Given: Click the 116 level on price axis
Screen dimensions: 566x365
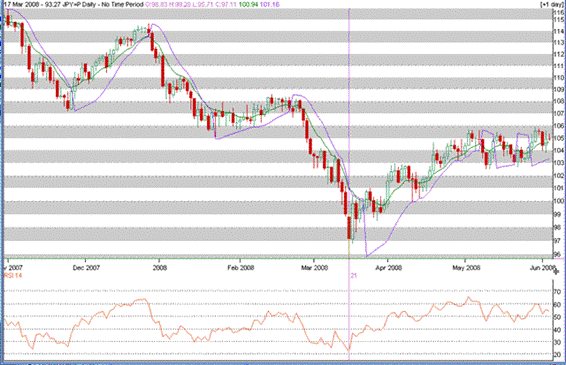Looking at the screenshot, I should coord(558,13).
